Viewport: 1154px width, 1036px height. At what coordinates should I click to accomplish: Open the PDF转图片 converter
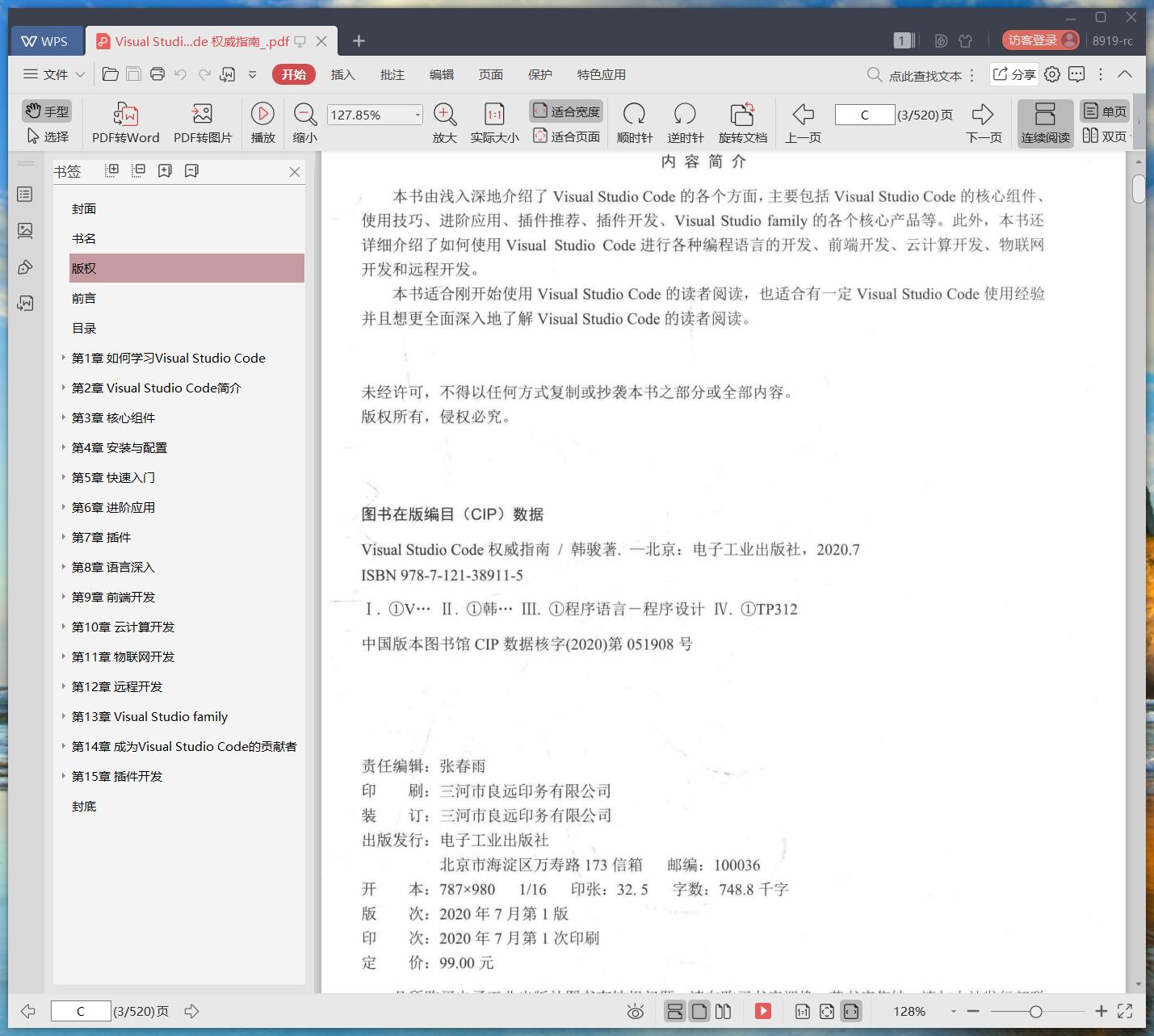(203, 123)
